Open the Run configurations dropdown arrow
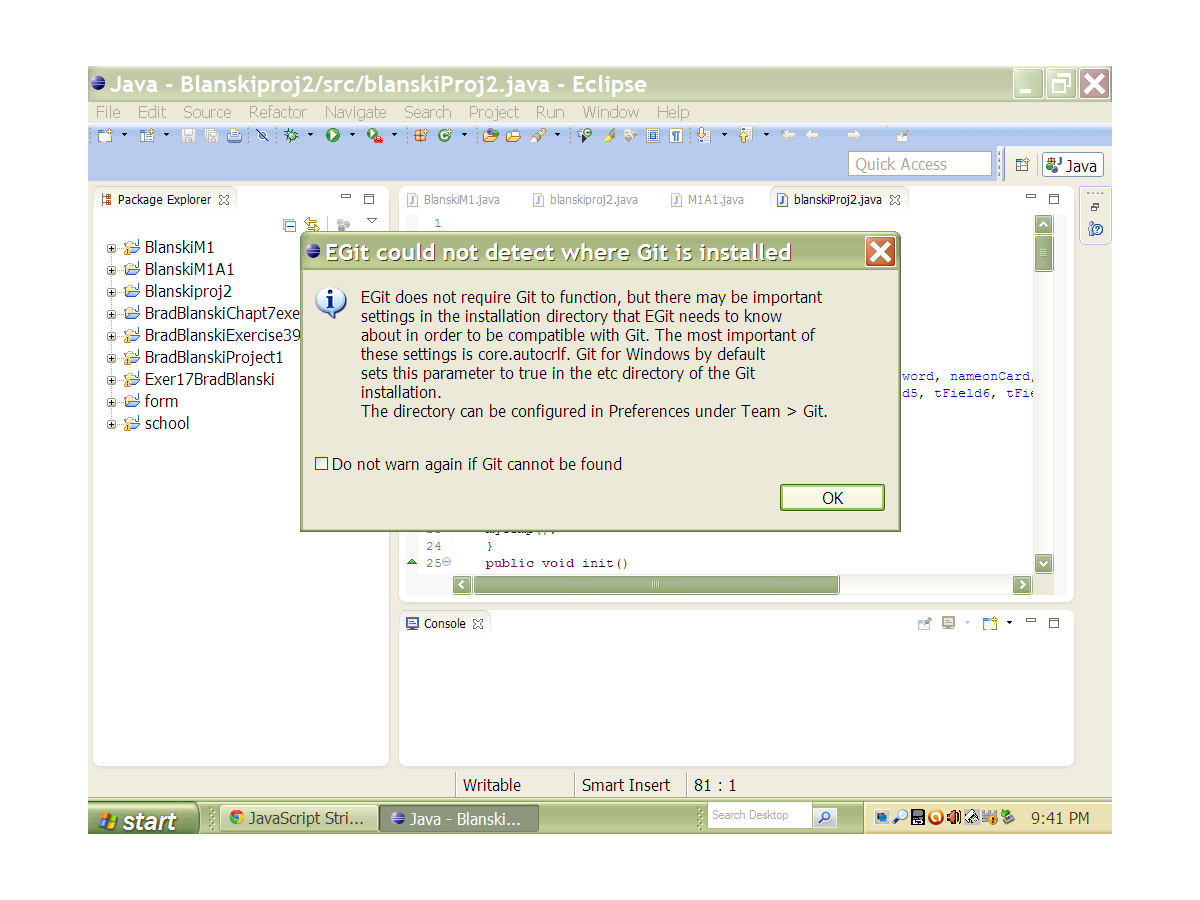1200x900 pixels. pos(351,135)
